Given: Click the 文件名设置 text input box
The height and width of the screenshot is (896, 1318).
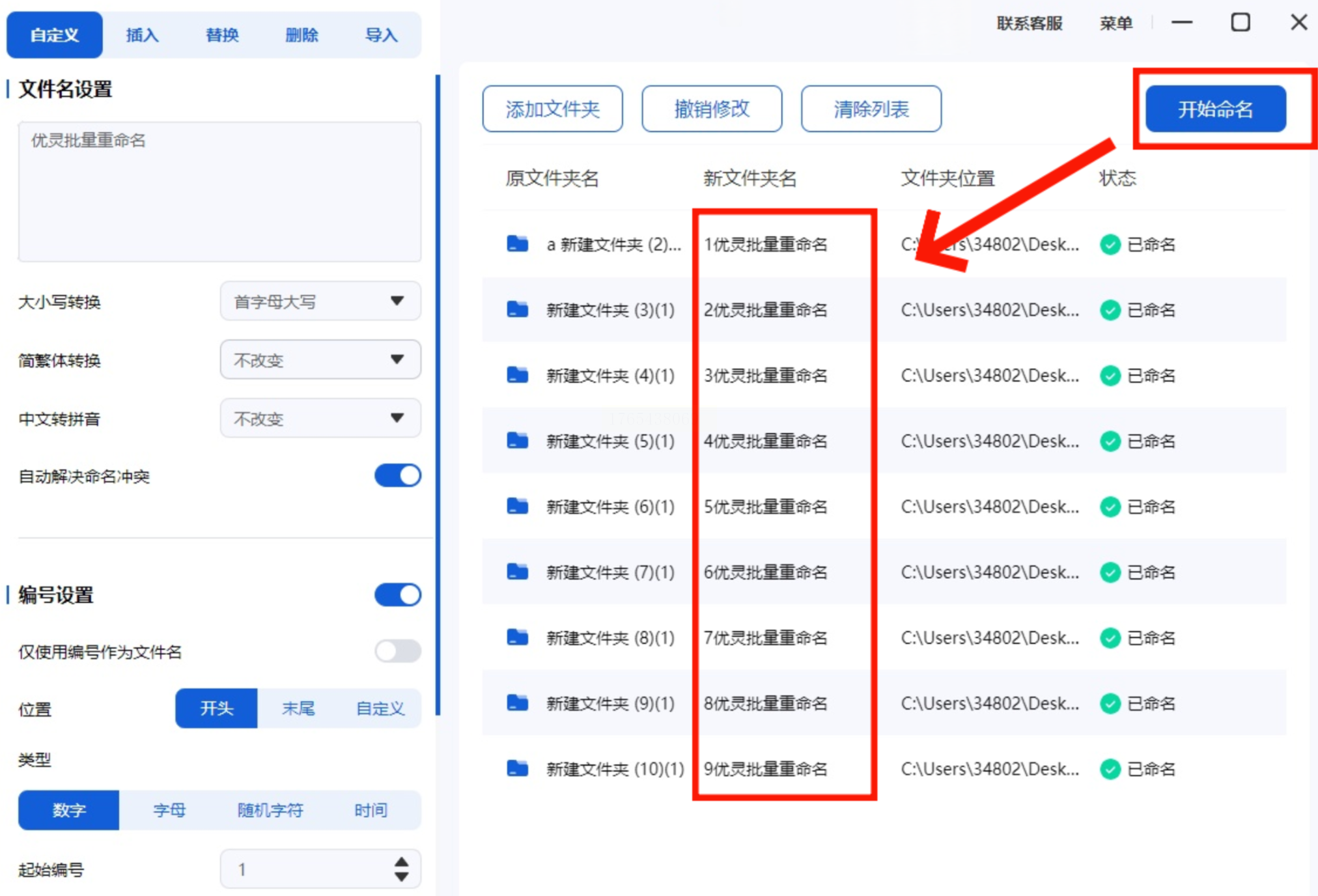Looking at the screenshot, I should 219,192.
